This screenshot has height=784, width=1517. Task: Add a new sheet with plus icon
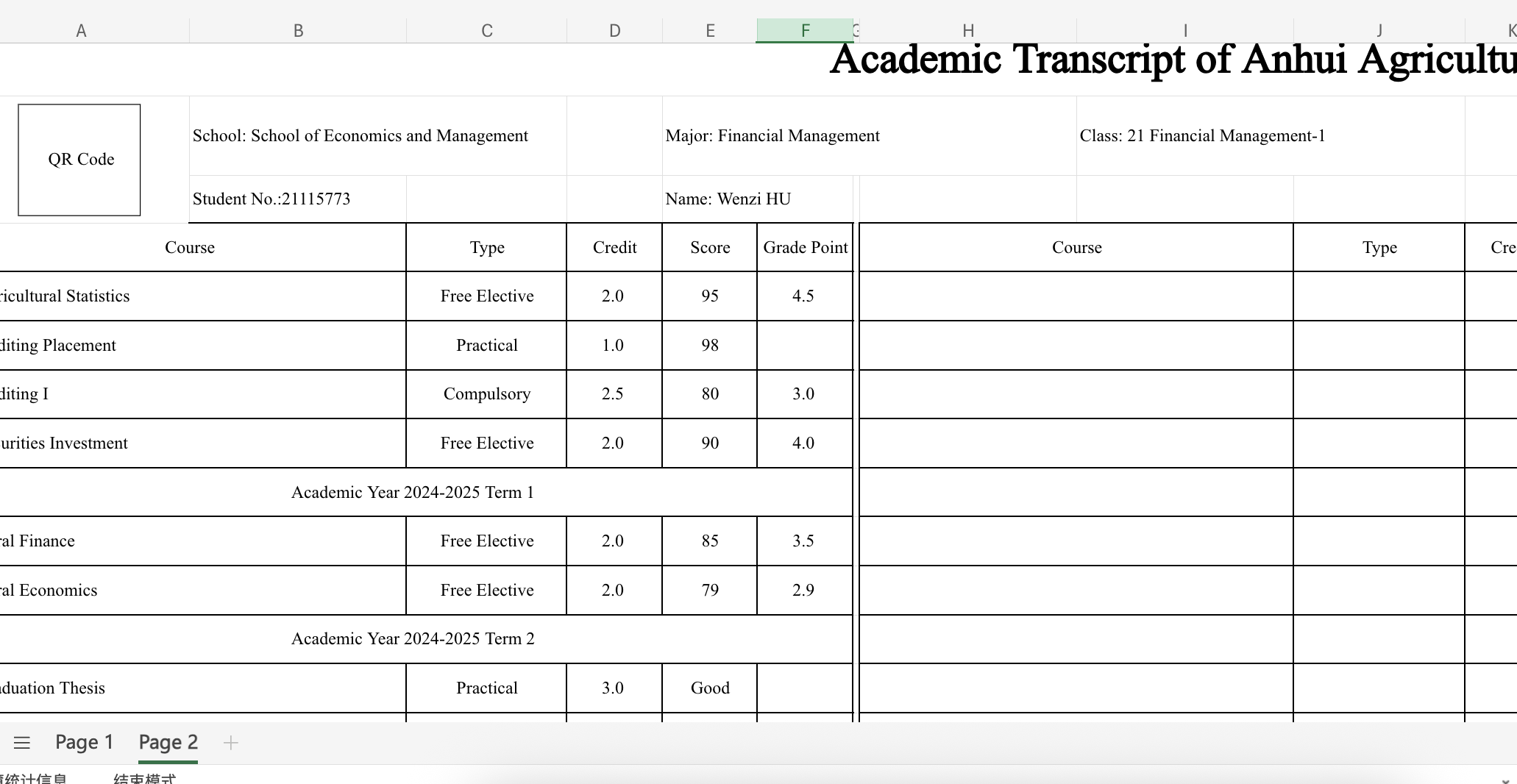[x=230, y=743]
